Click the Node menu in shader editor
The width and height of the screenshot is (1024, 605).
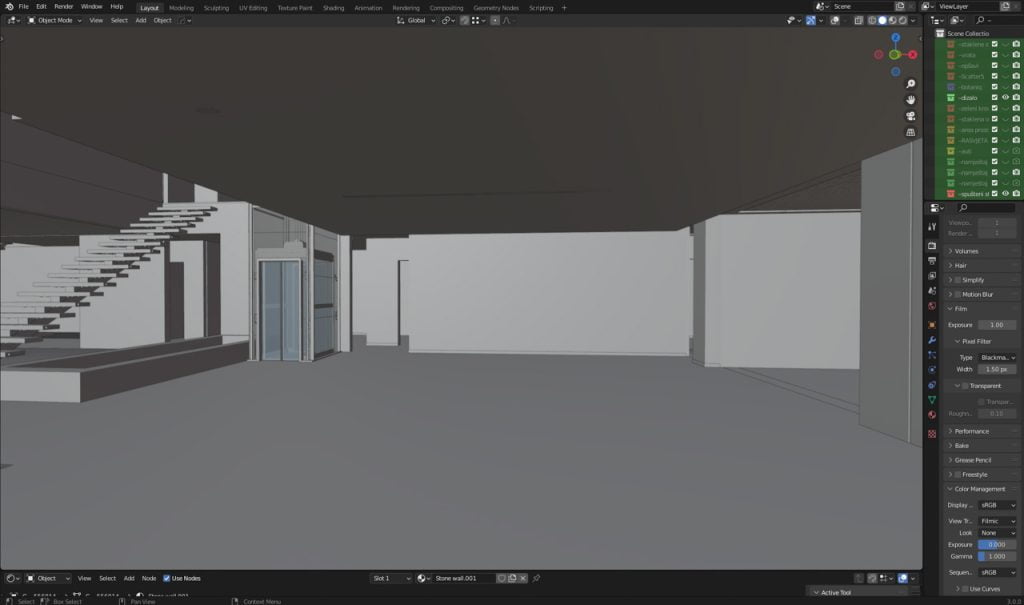pyautogui.click(x=149, y=578)
